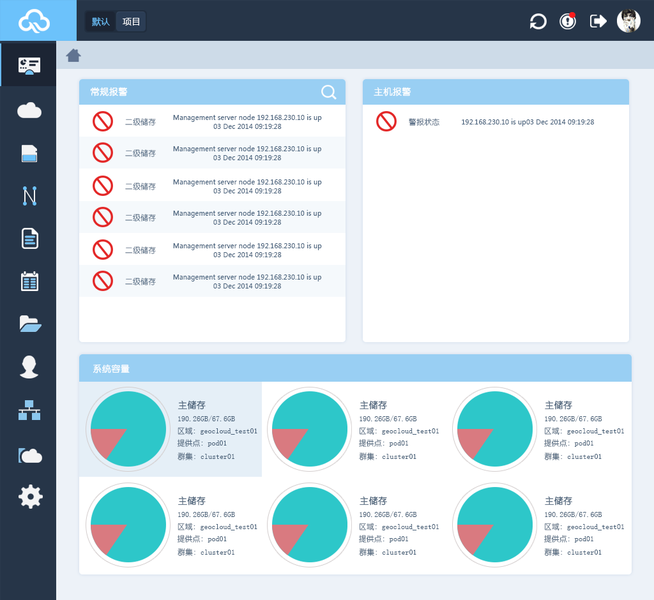654x600 pixels.
Task: Click 192.168.230.10 is up host alert message
Action: [x=528, y=122]
